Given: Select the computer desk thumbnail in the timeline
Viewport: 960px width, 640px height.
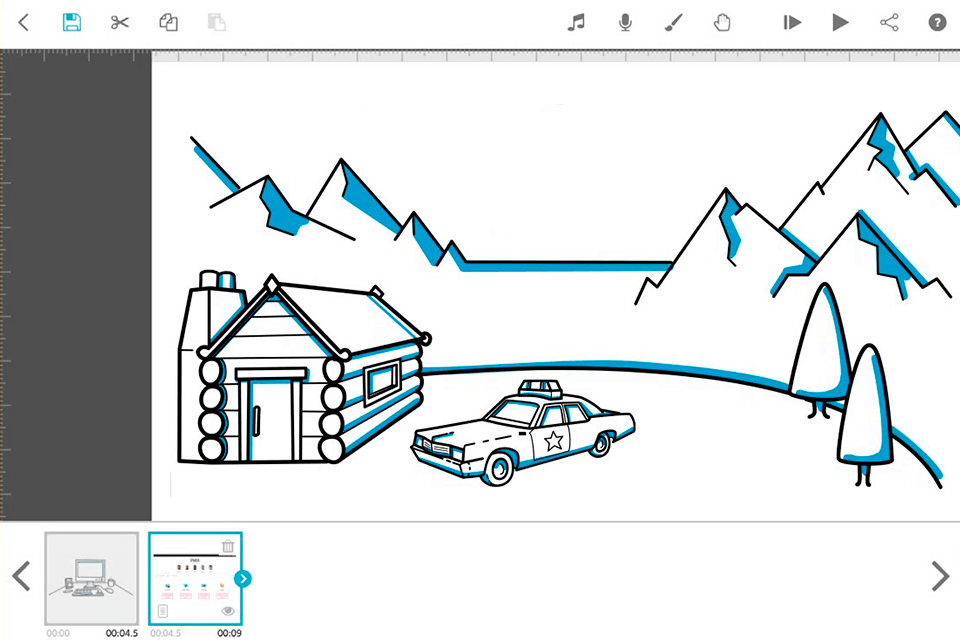Looking at the screenshot, I should pos(91,578).
